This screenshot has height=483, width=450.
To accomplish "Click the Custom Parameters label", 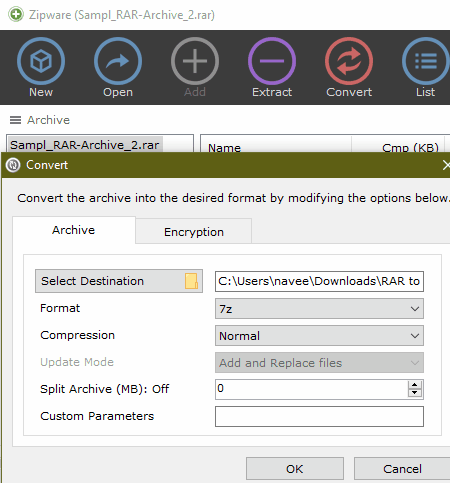I will (97, 416).
